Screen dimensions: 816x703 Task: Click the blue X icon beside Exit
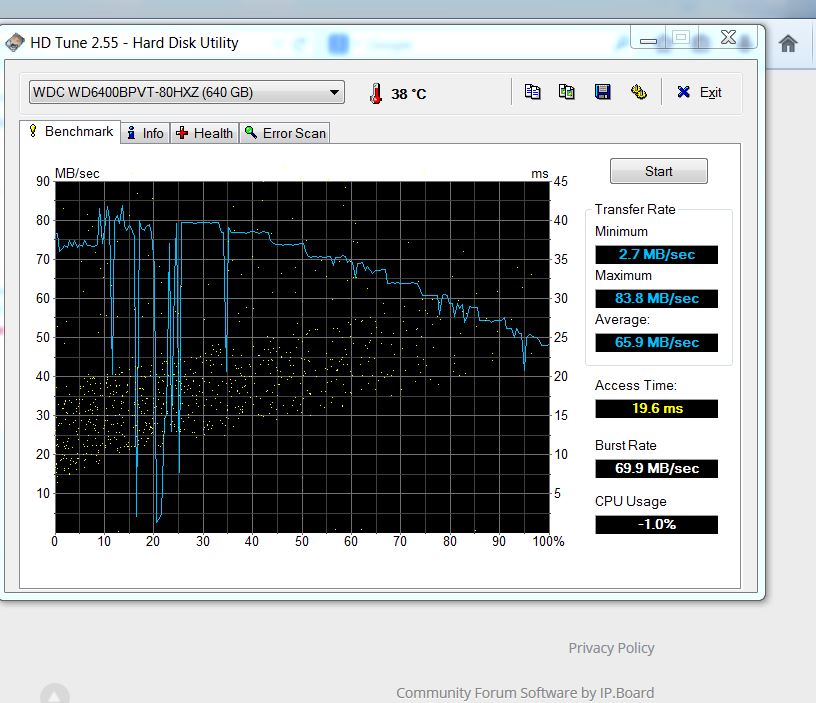pos(684,92)
